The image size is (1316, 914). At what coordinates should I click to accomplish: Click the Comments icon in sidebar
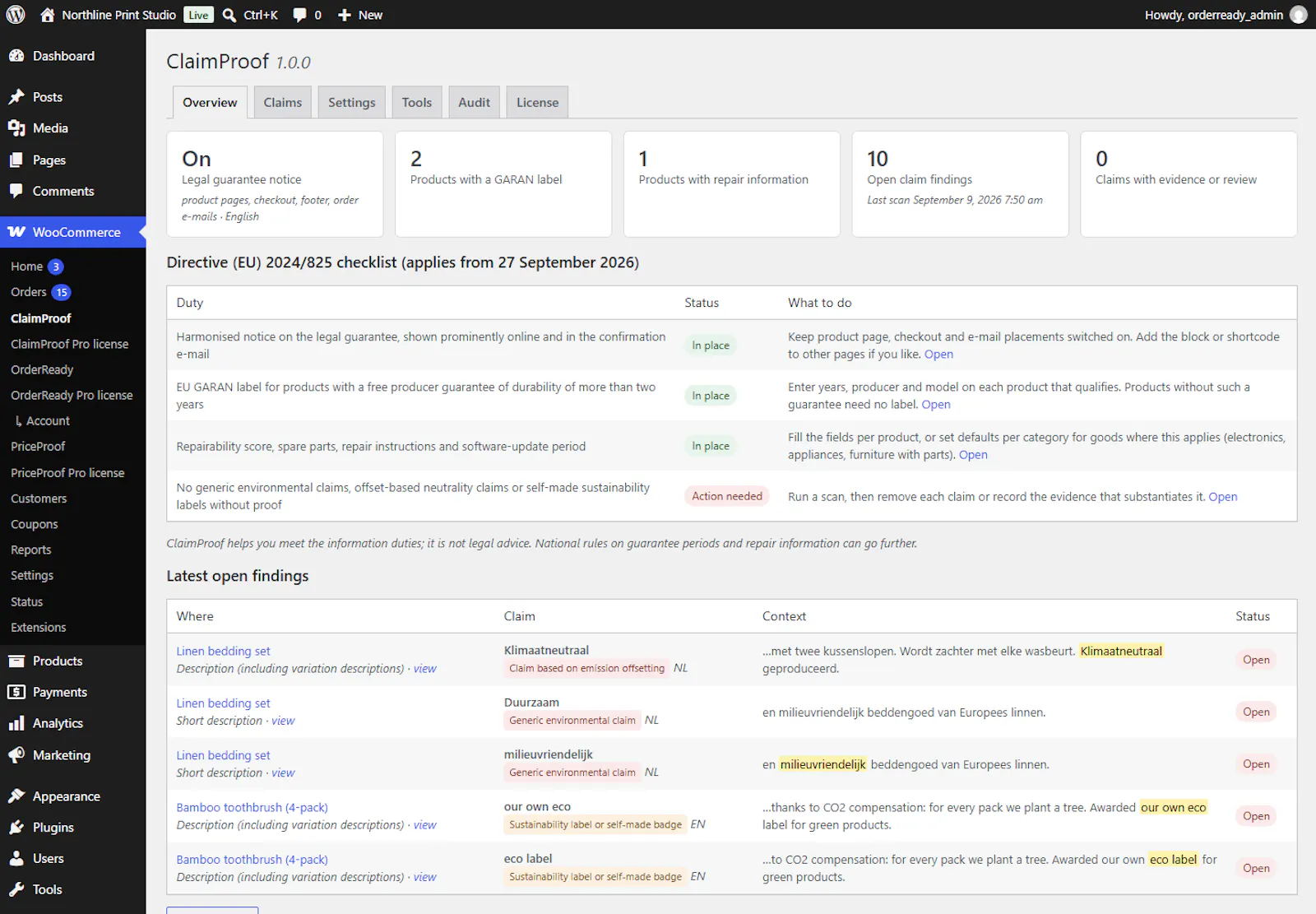coord(16,191)
